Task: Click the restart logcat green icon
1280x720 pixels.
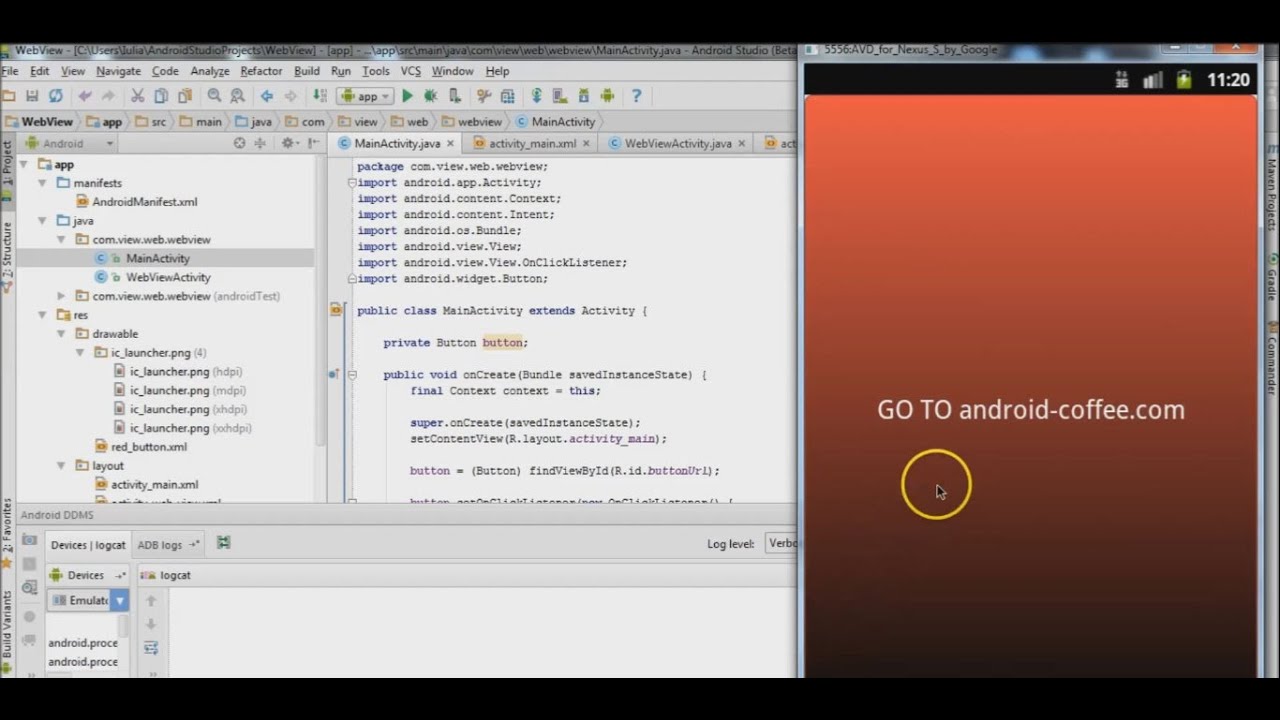Action: point(224,543)
